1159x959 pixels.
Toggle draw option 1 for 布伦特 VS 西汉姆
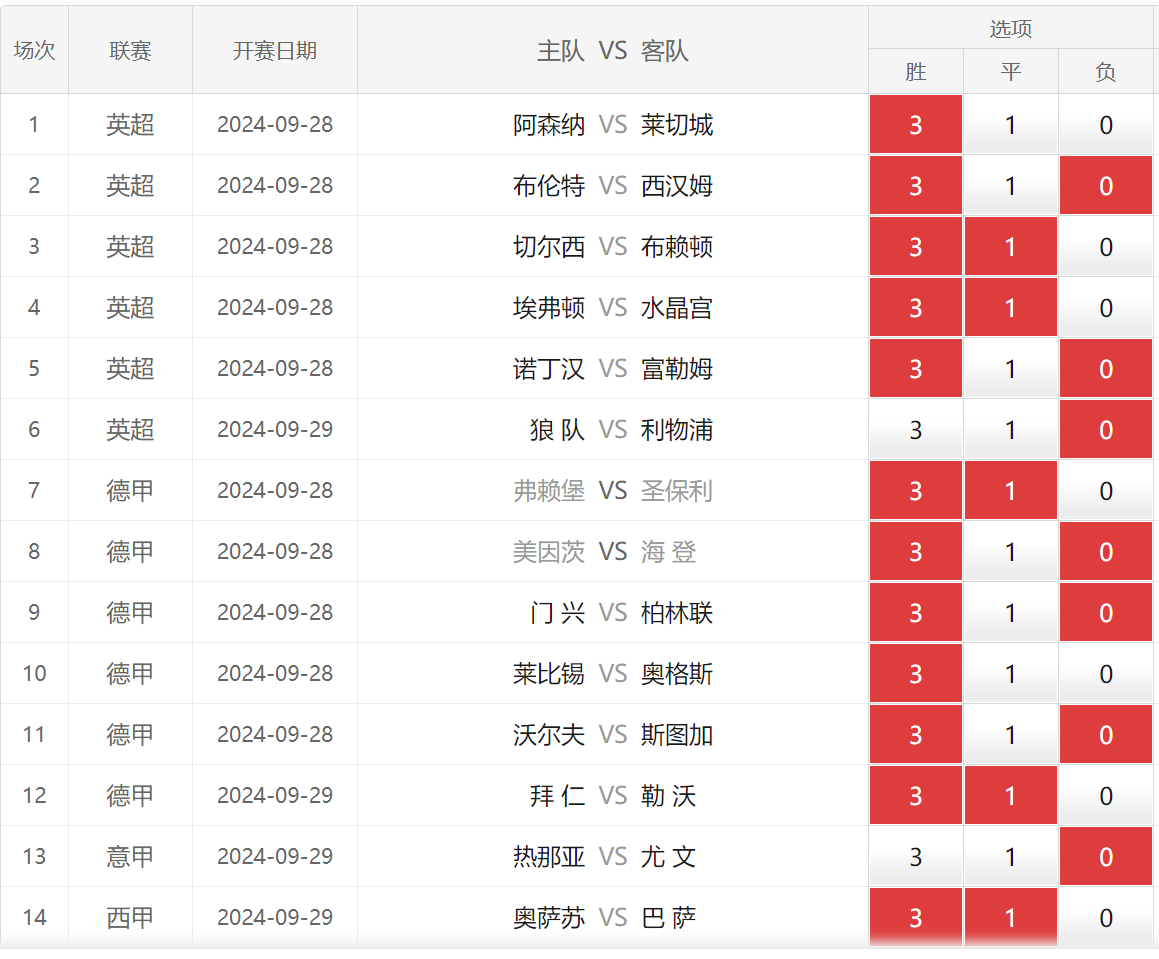[1010, 185]
